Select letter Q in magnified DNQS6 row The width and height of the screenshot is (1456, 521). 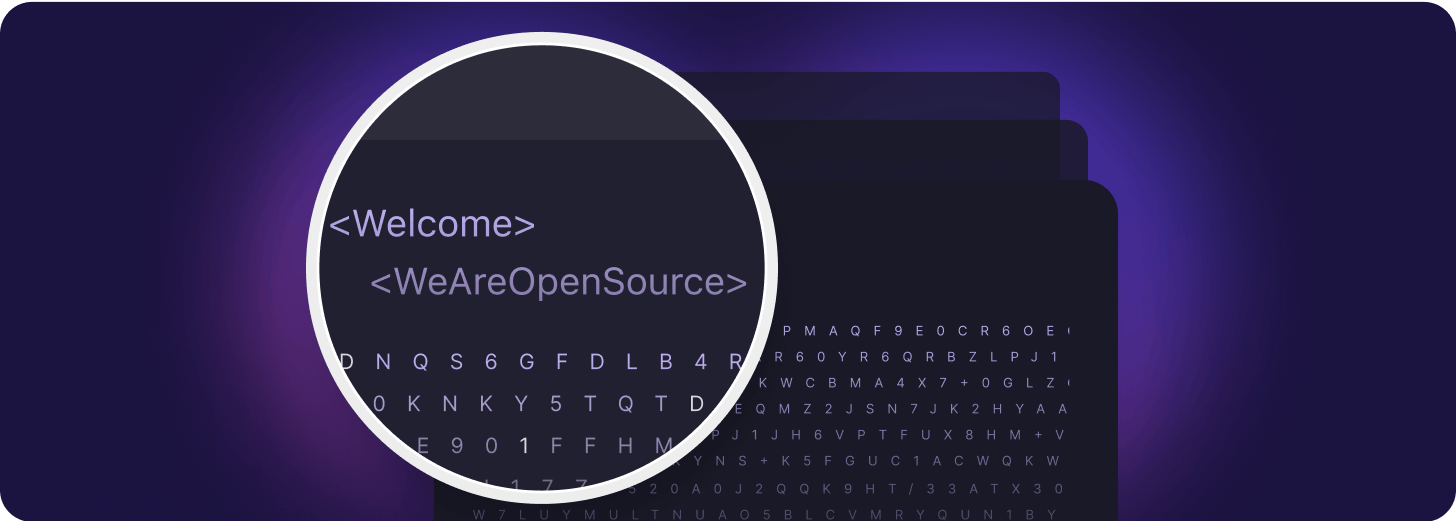pyautogui.click(x=420, y=362)
